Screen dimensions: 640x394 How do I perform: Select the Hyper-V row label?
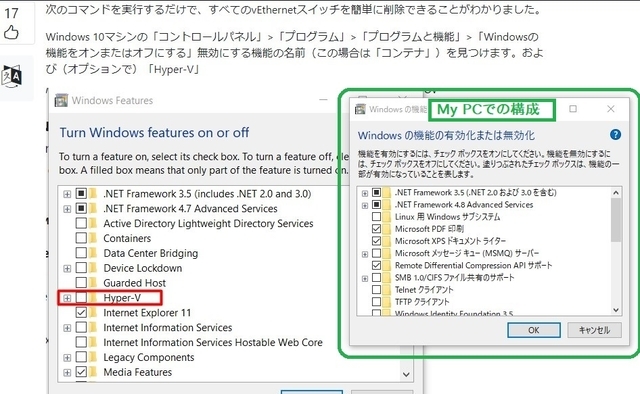pyautogui.click(x=122, y=298)
